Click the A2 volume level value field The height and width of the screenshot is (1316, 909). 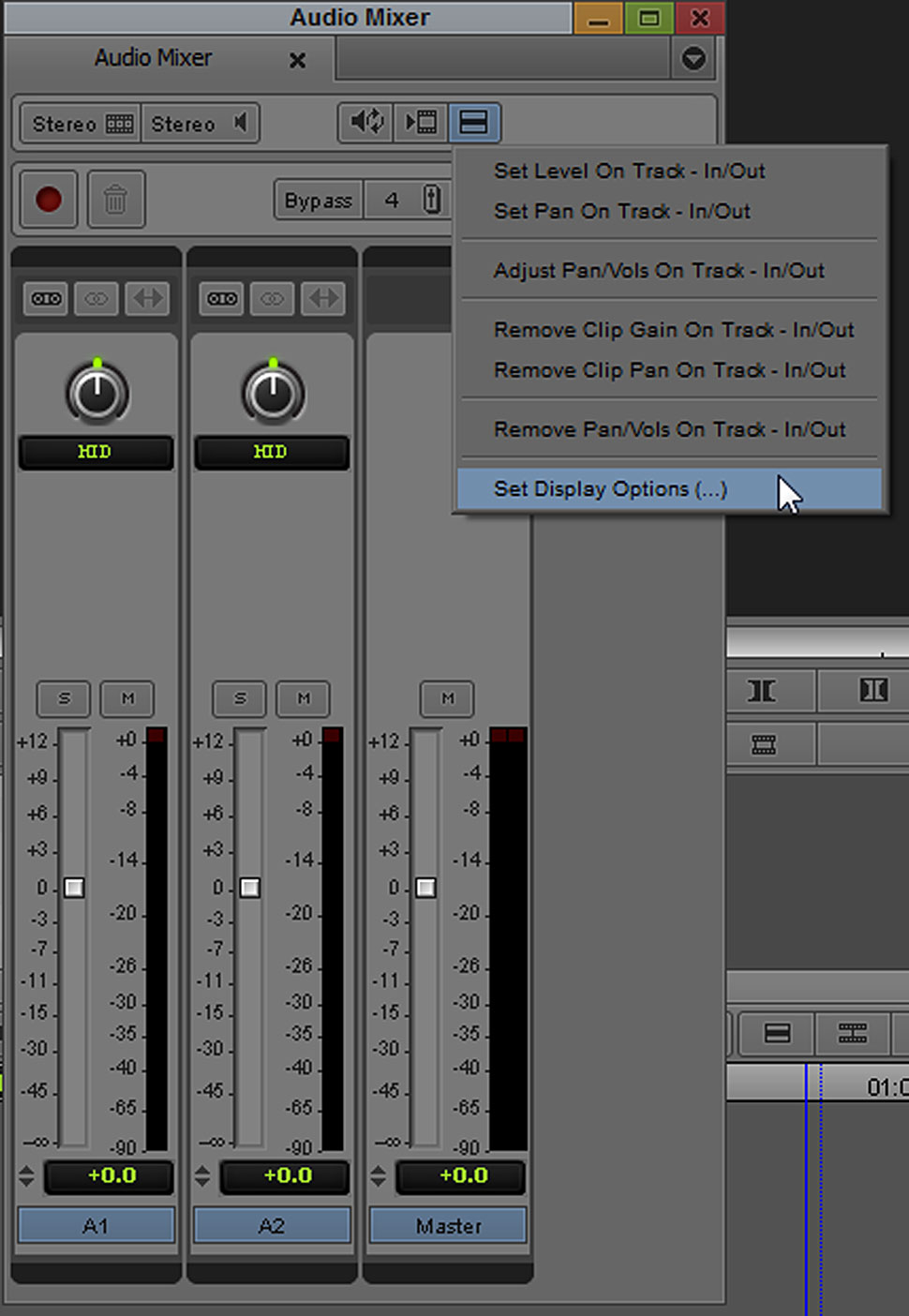click(x=286, y=1176)
